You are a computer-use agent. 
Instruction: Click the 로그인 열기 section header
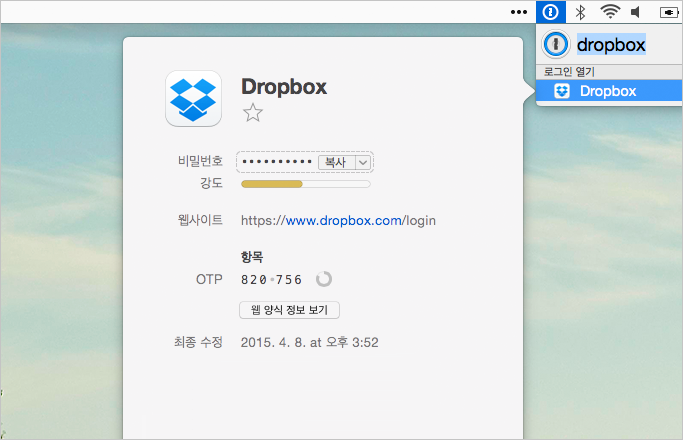(x=569, y=71)
